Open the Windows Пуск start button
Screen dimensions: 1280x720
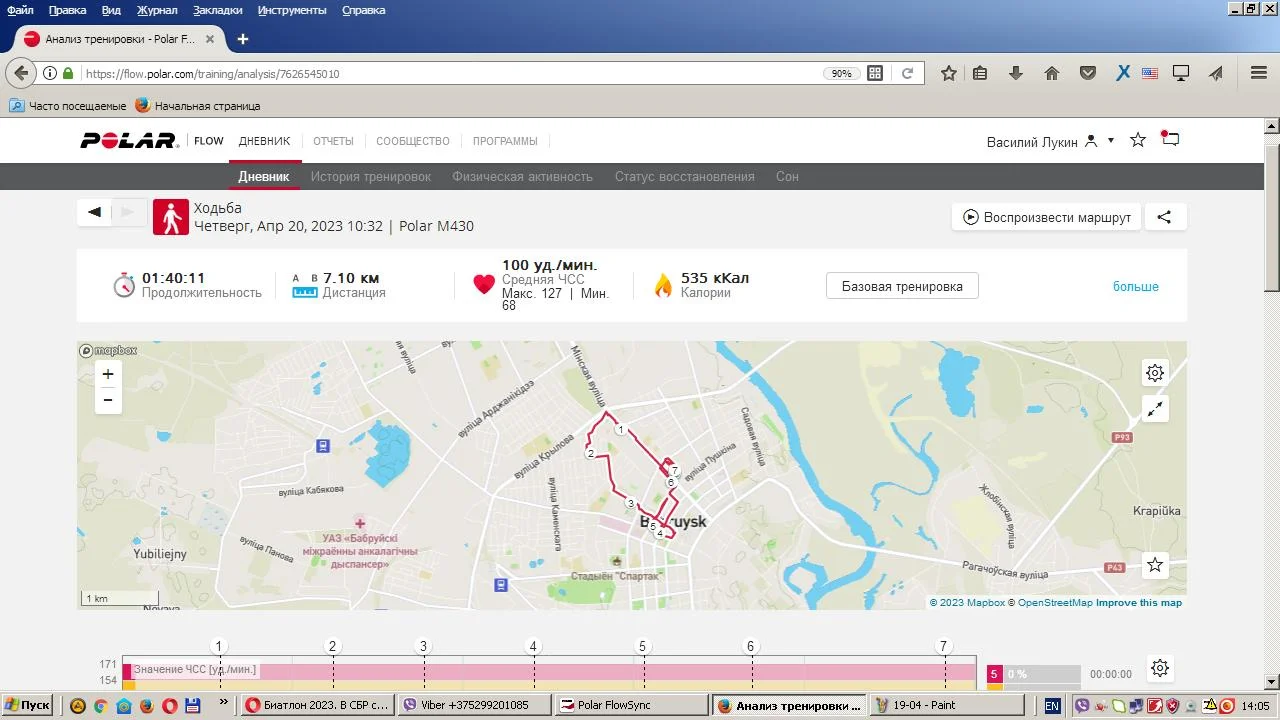coord(27,705)
